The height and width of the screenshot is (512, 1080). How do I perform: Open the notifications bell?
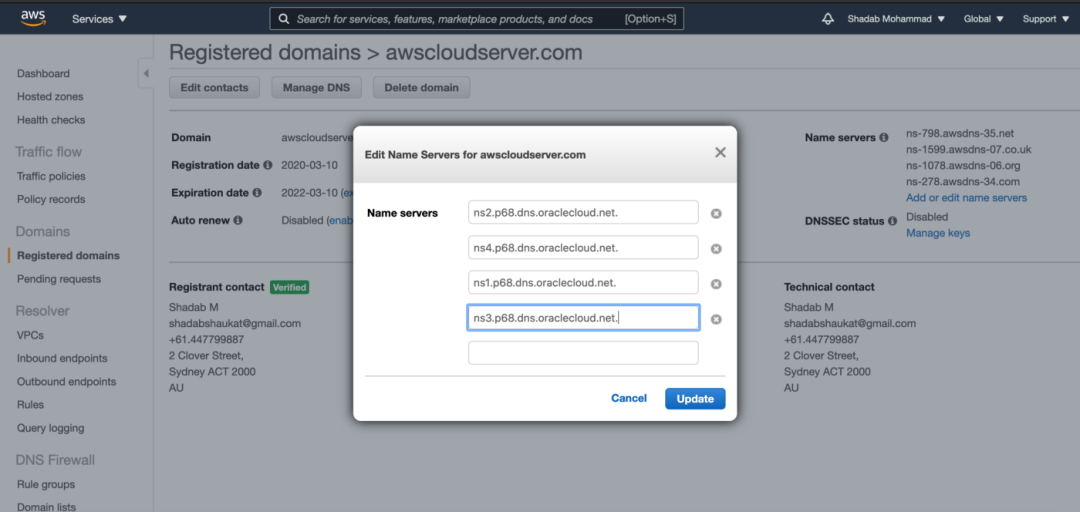[x=828, y=19]
